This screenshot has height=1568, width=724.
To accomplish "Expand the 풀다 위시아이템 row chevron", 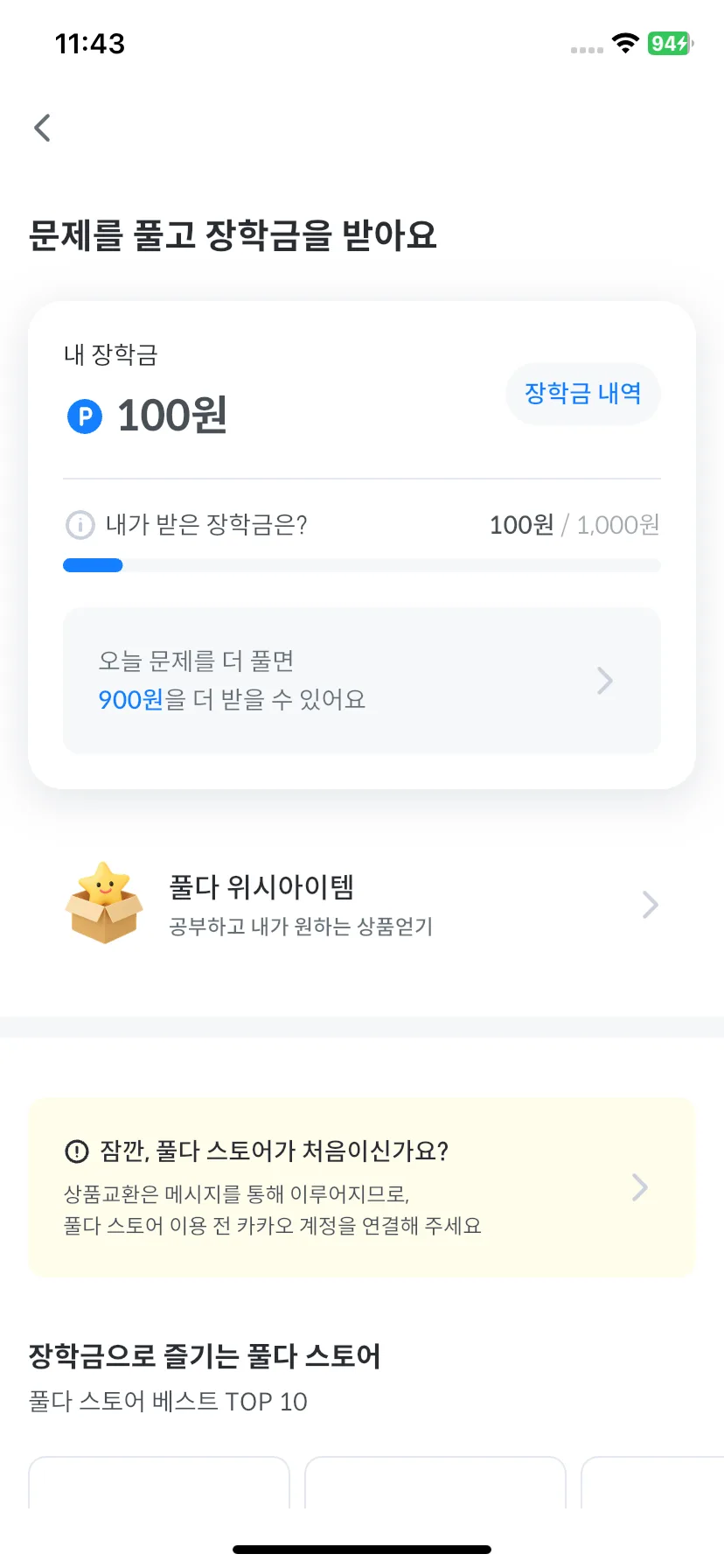I will point(650,905).
